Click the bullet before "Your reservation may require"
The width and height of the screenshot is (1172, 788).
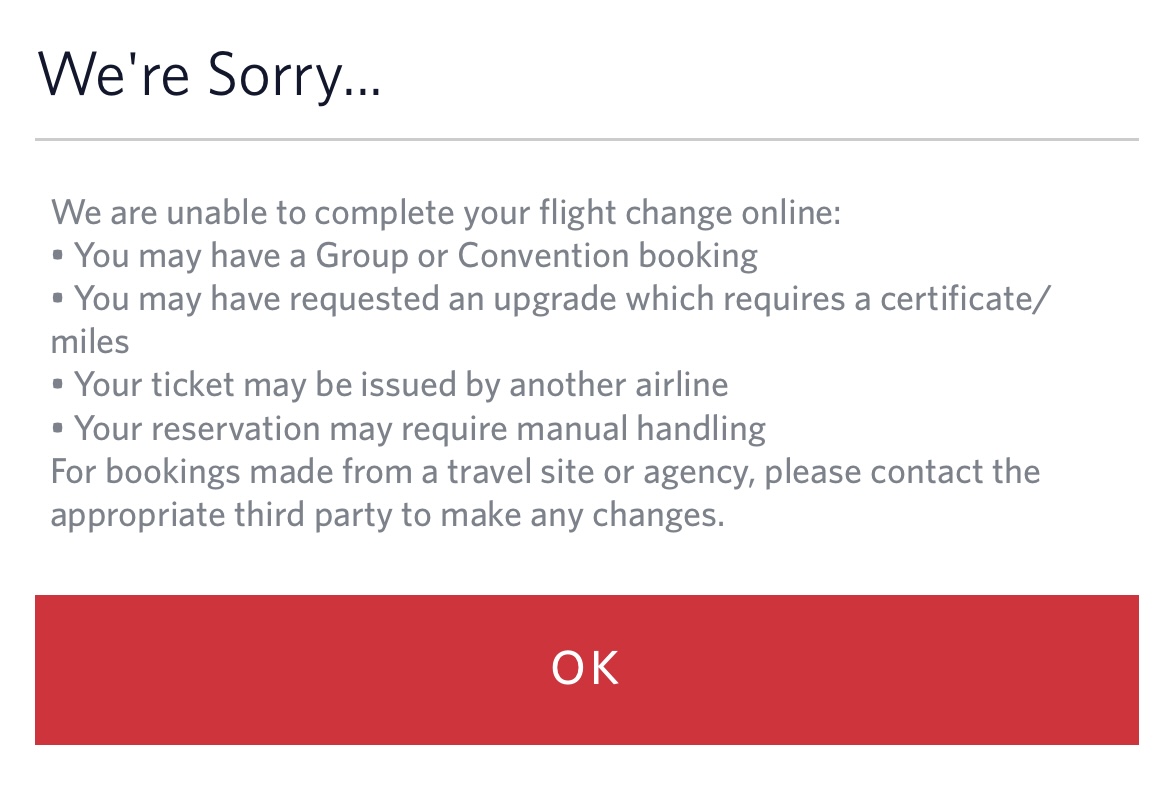click(58, 429)
